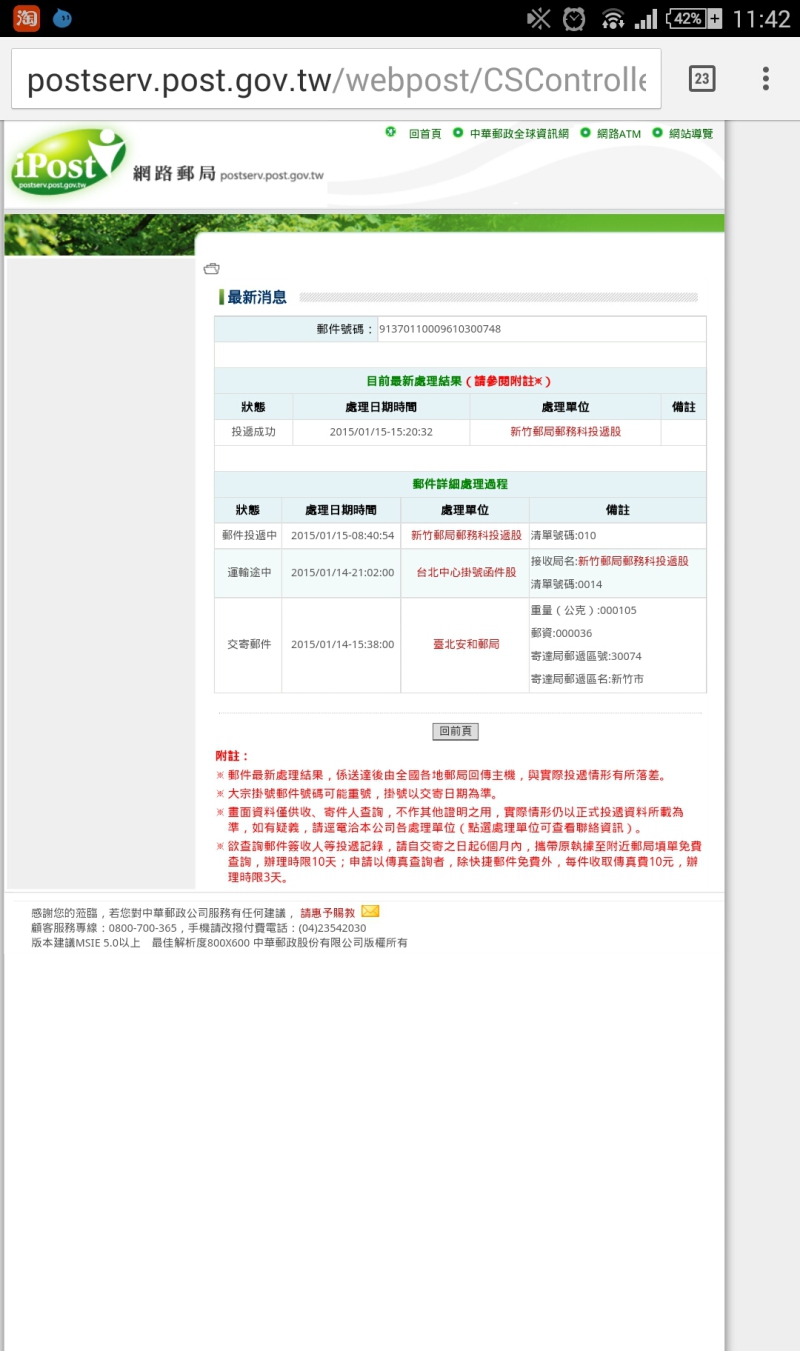800x1351 pixels.
Task: Tap the cellular signal strength icon
Action: coord(646,19)
